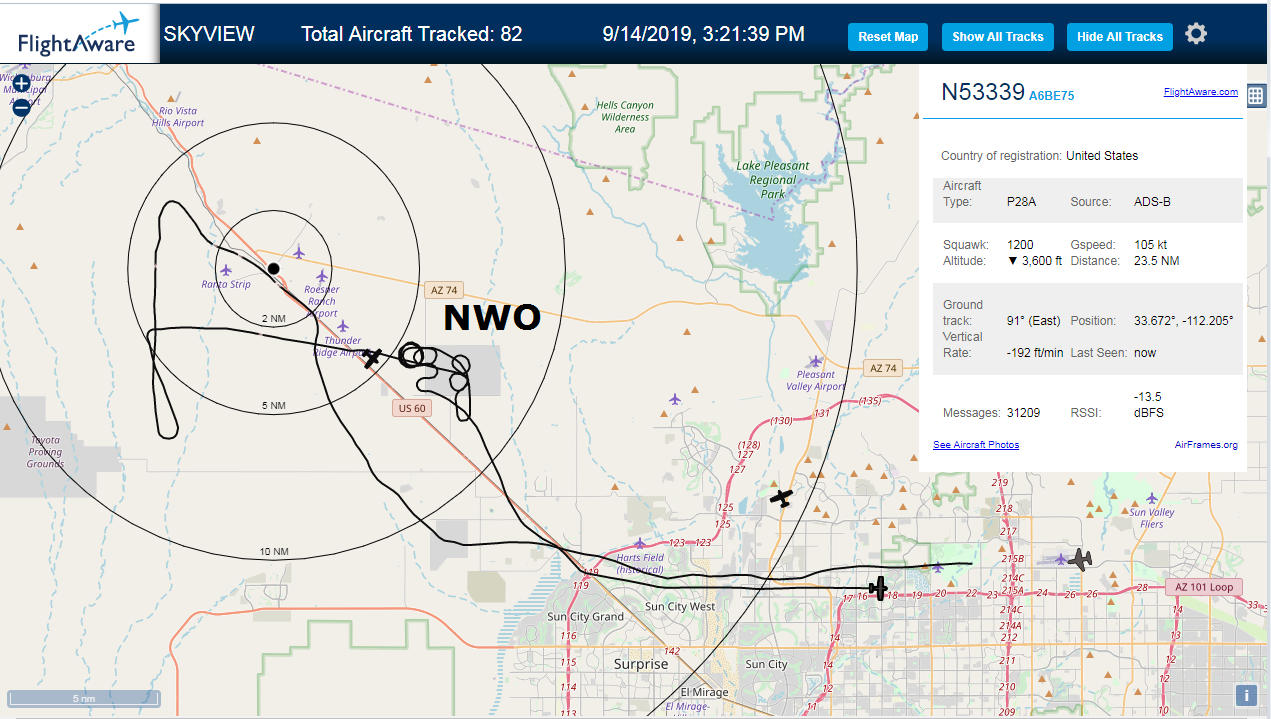Zoom out the map with minus button
This screenshot has width=1271, height=719.
pos(21,107)
